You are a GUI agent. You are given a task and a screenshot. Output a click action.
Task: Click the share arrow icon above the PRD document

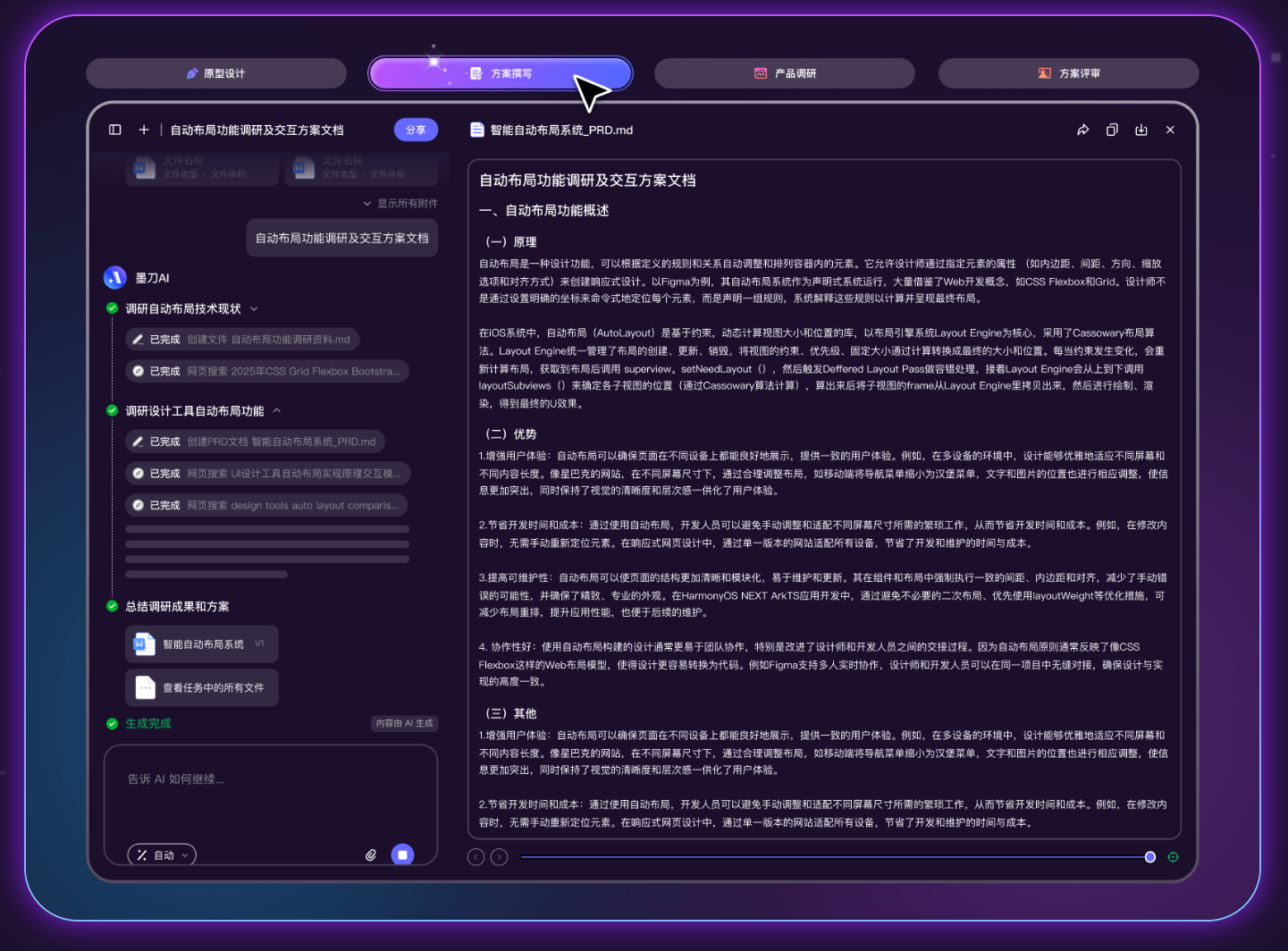pos(1082,130)
